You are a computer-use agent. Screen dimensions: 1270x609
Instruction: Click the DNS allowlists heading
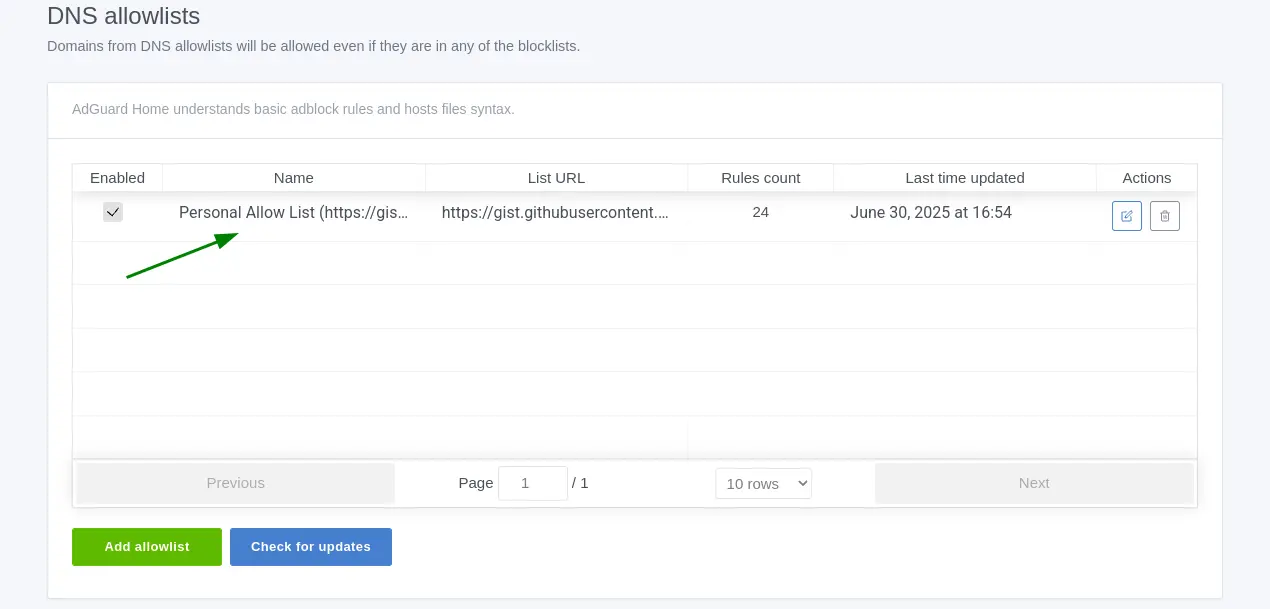(124, 16)
